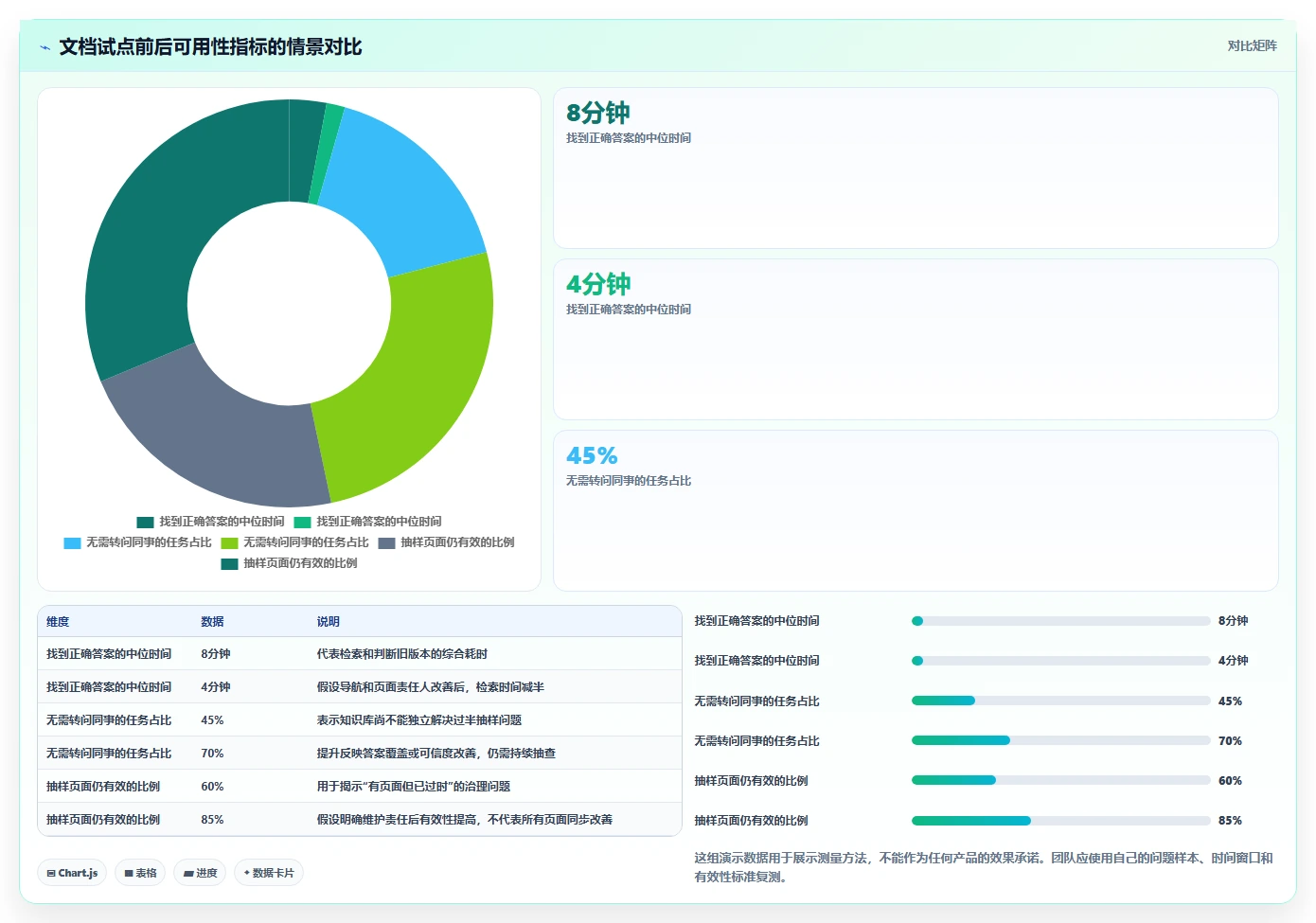Click the 说明 table column header
1316x923 pixels.
[x=328, y=622]
